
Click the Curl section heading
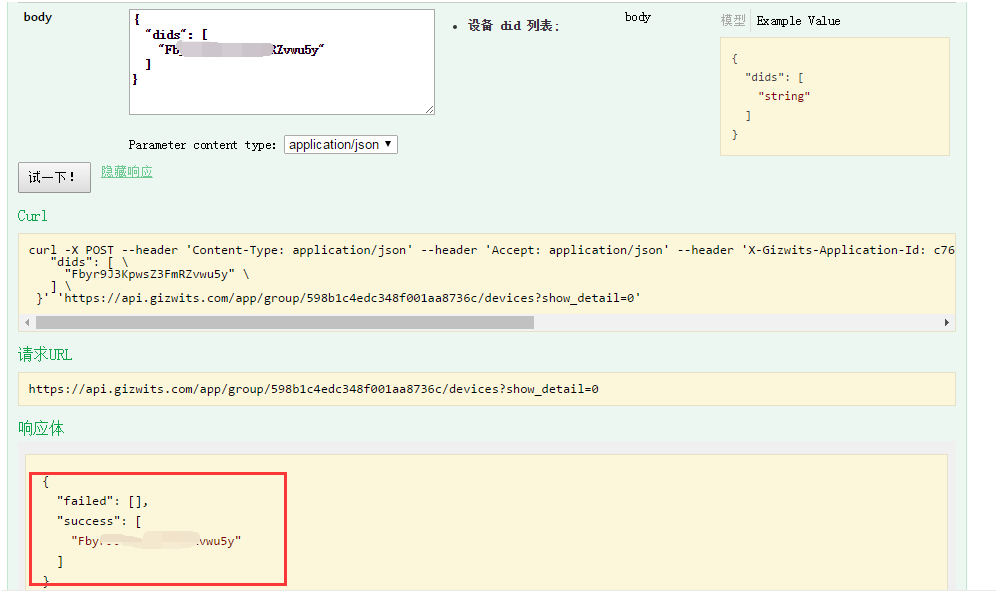pyautogui.click(x=31, y=215)
